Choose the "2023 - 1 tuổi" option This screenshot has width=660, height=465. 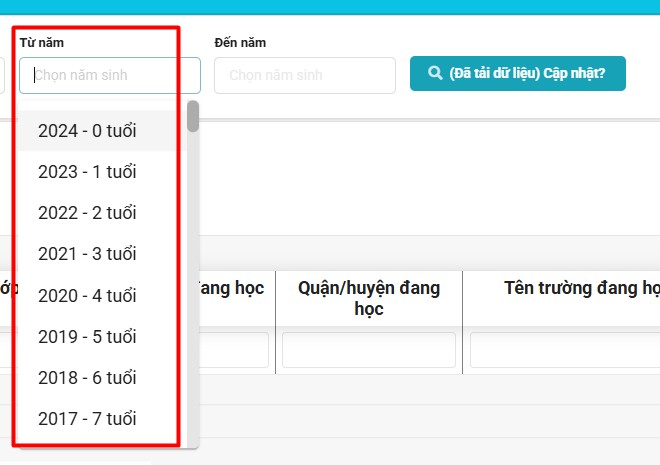click(87, 172)
